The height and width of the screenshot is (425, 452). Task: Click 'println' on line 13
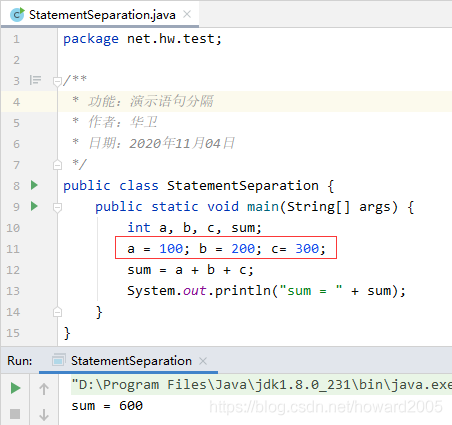(243, 291)
